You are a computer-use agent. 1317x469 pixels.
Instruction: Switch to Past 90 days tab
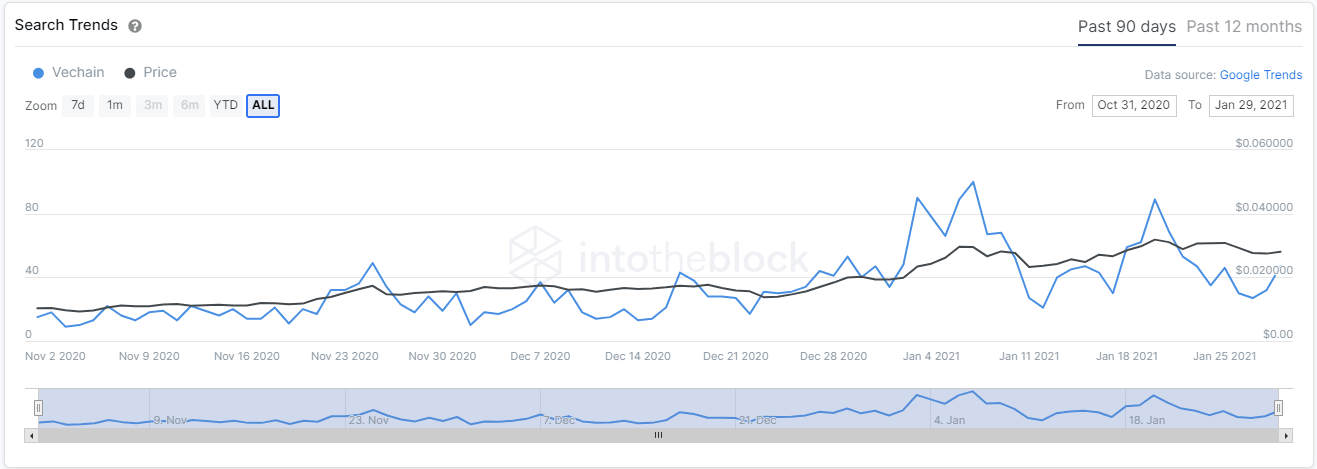coord(1126,27)
